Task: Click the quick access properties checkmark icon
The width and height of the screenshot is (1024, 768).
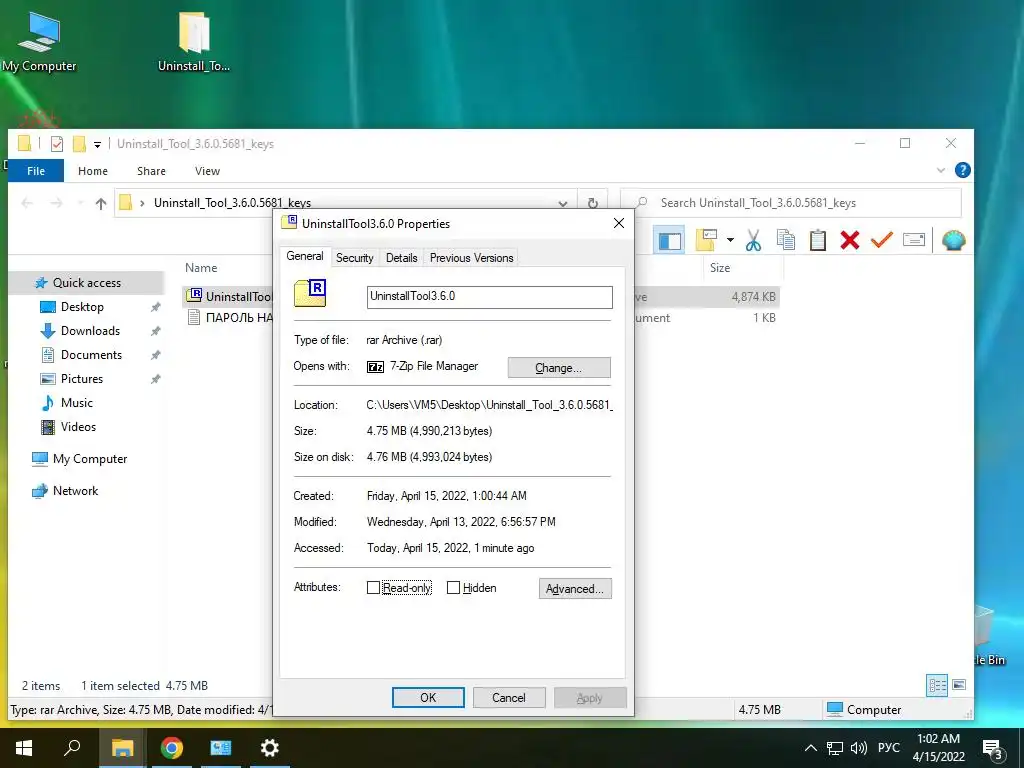Action: tap(57, 144)
